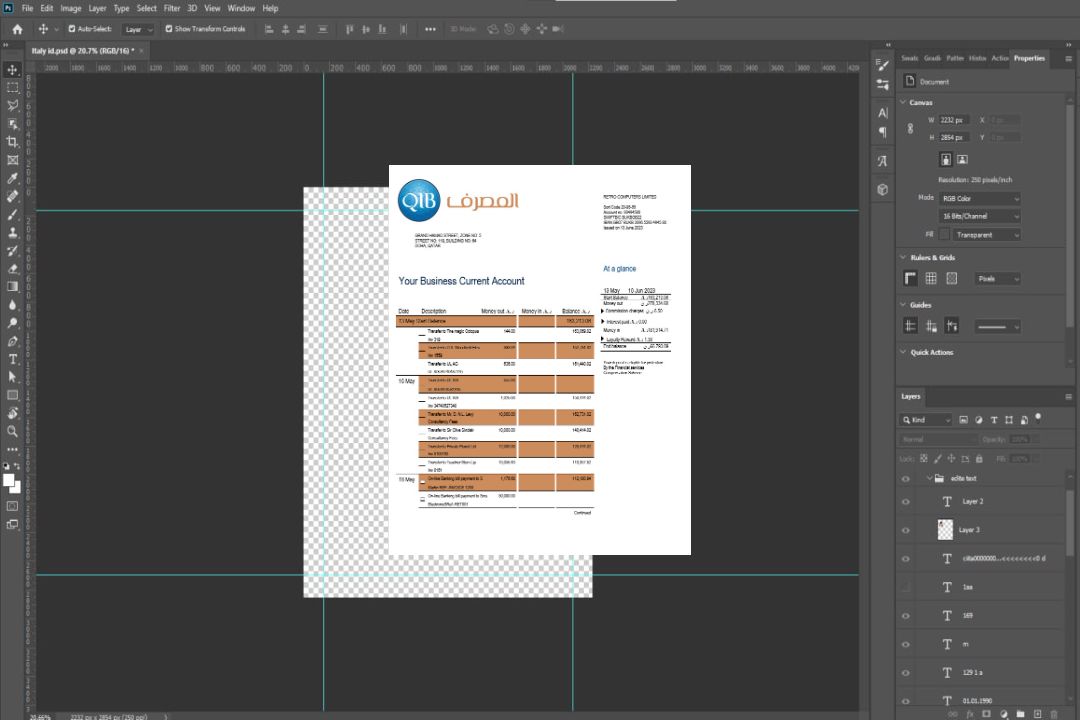
Task: Hide Layer 2 using its eye icon
Action: (x=906, y=502)
